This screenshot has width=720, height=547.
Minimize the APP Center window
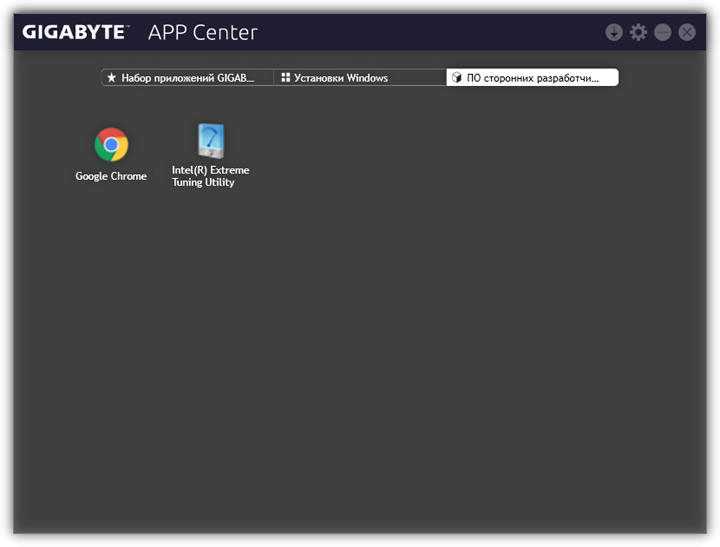pos(663,33)
